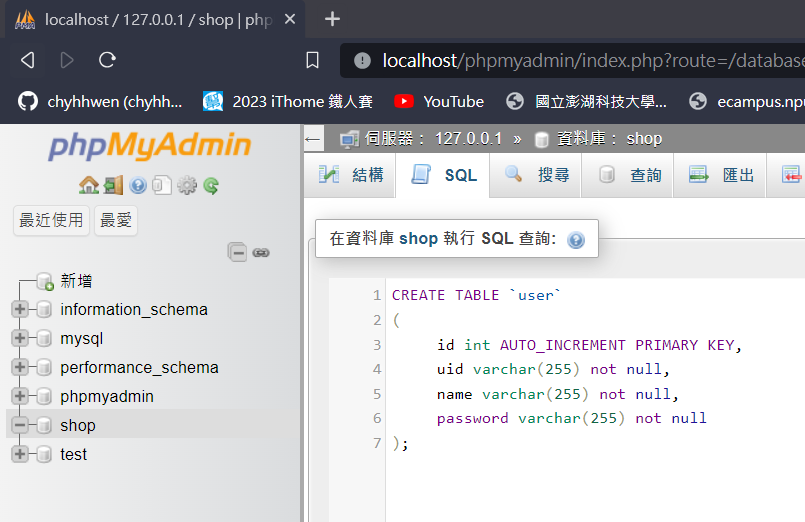Screen dimensions: 805x522
Task: Select the test database
Action: pos(73,454)
